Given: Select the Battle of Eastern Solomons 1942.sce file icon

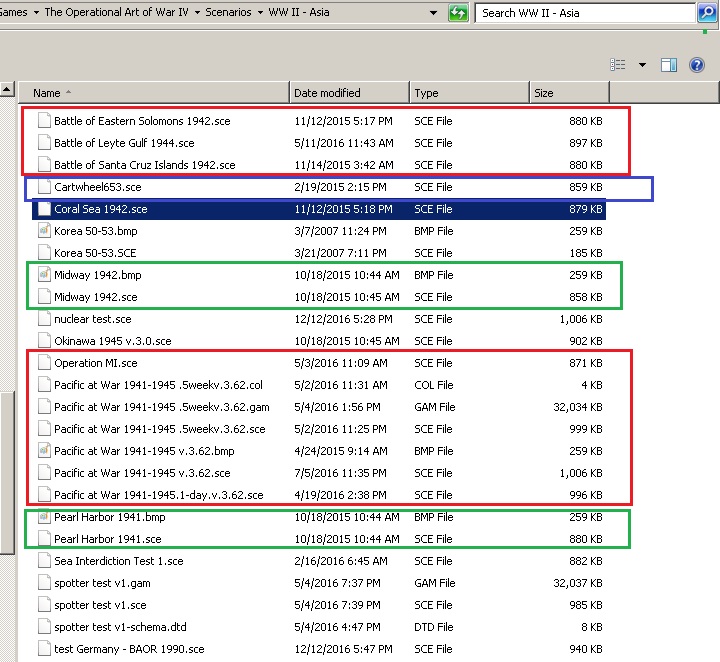Looking at the screenshot, I should [44, 121].
